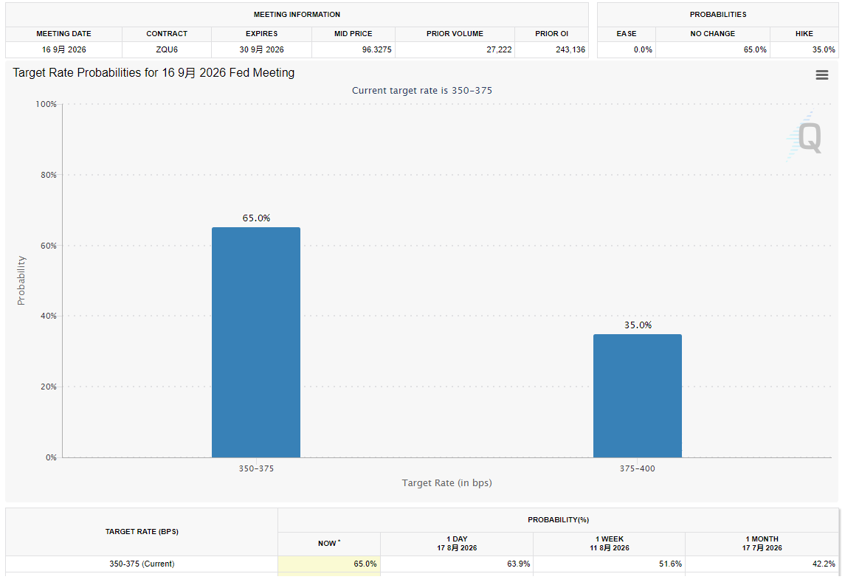The width and height of the screenshot is (845, 585).
Task: Click the 1 DAY 17 8月 2026 column header
Action: point(457,544)
